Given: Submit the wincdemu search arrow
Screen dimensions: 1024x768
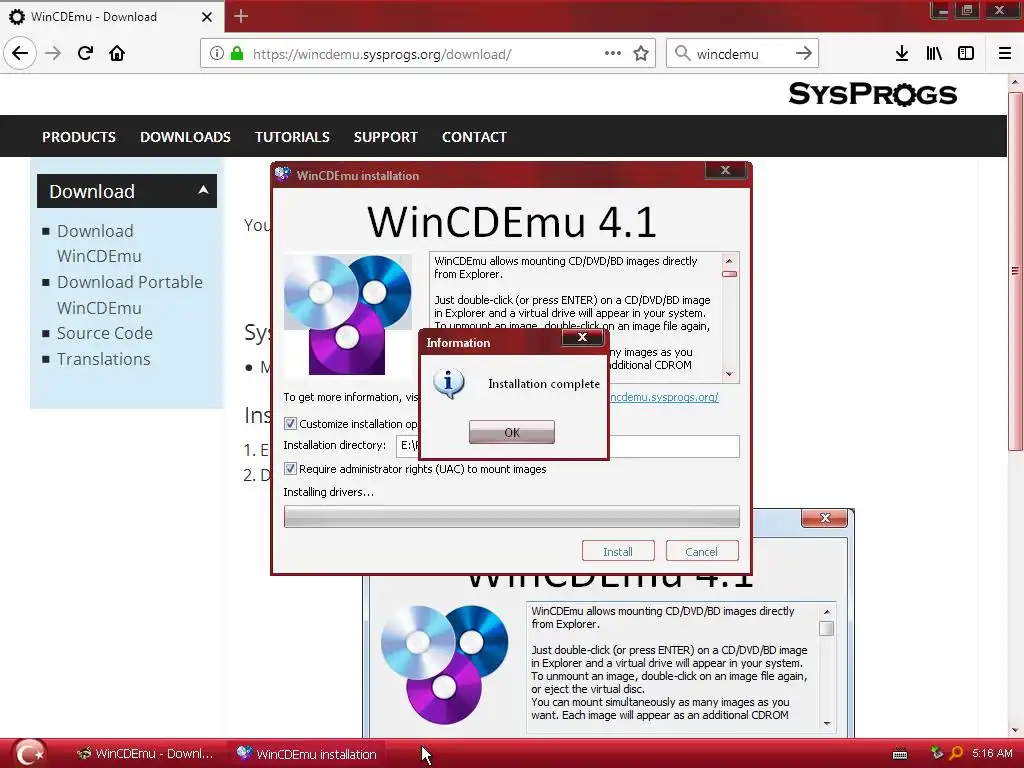Looking at the screenshot, I should tap(804, 53).
